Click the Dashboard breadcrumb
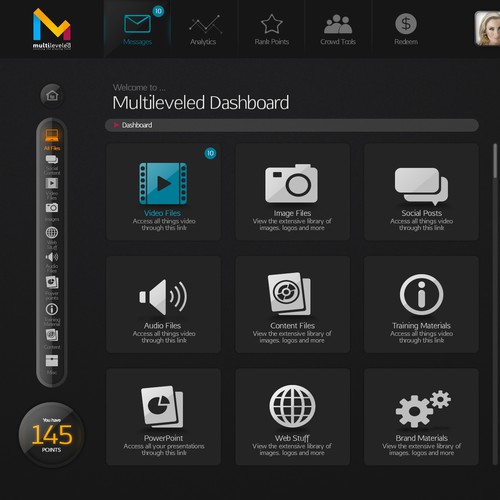This screenshot has height=500, width=500. coord(137,125)
